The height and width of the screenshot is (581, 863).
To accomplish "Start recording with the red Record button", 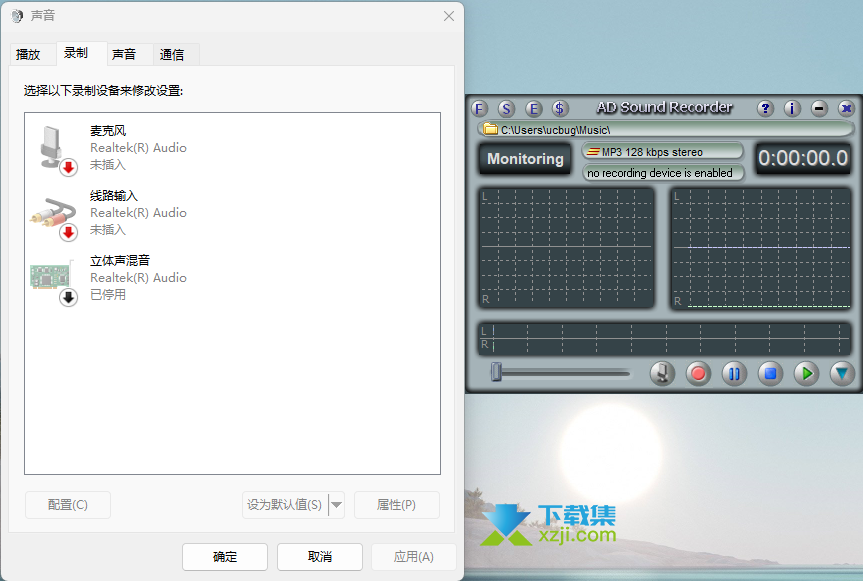I will pos(698,374).
